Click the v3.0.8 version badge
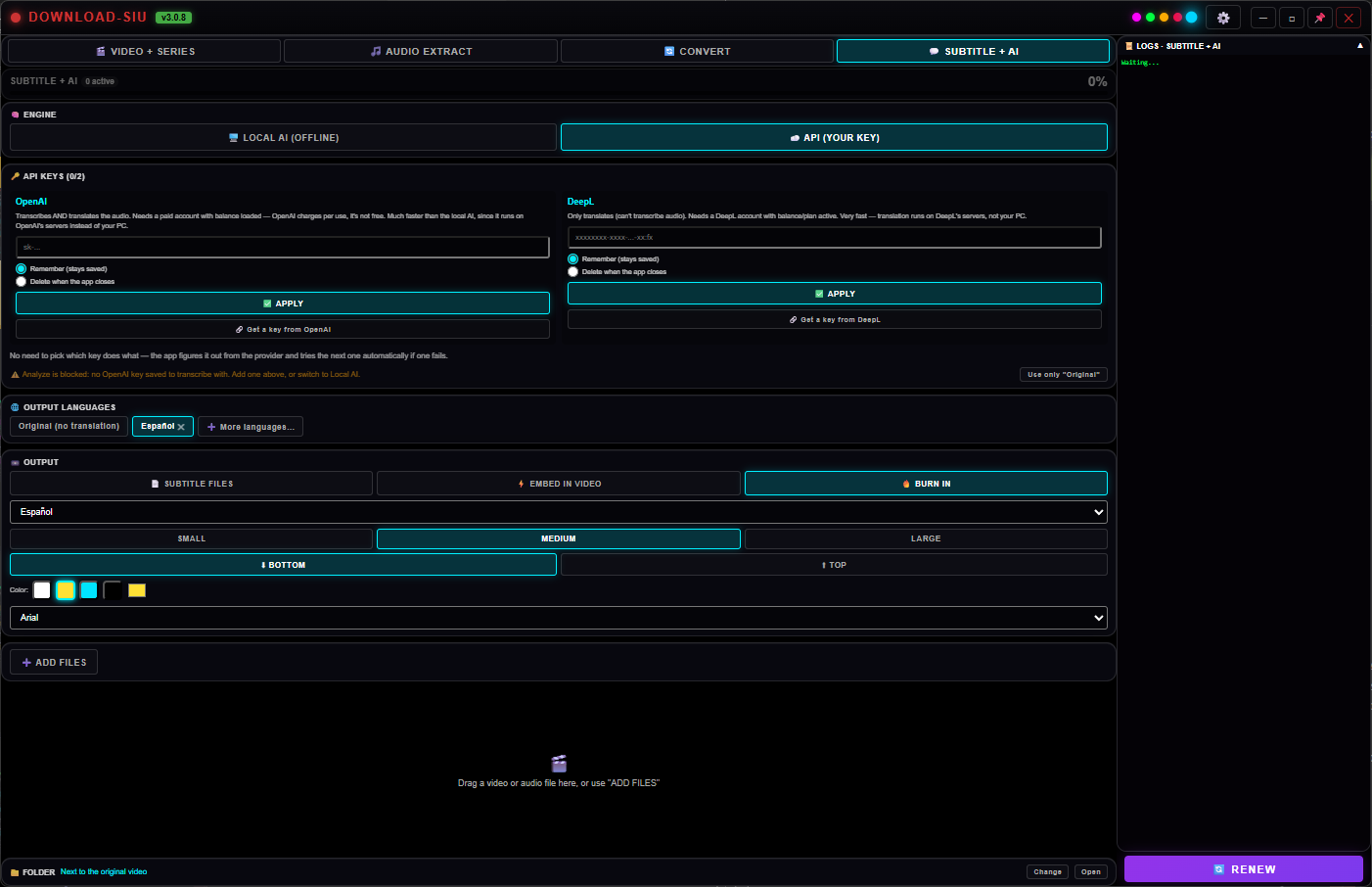1372x887 pixels. coord(173,18)
